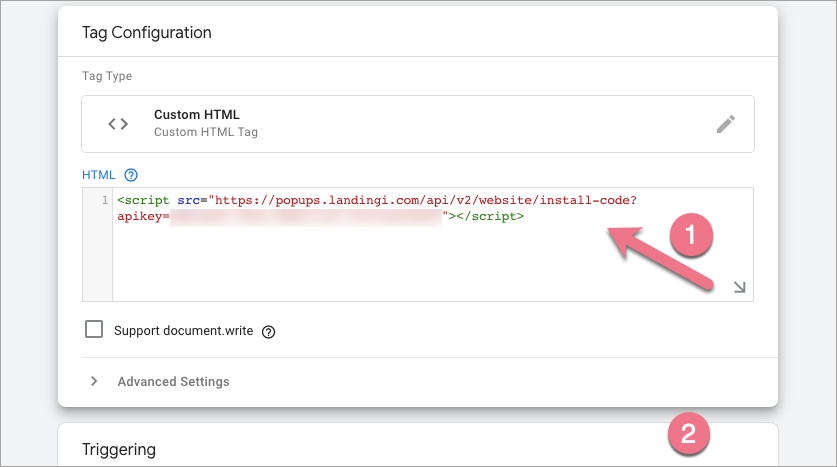Click the Custom HTML code brackets icon
837x467 pixels.
(118, 124)
